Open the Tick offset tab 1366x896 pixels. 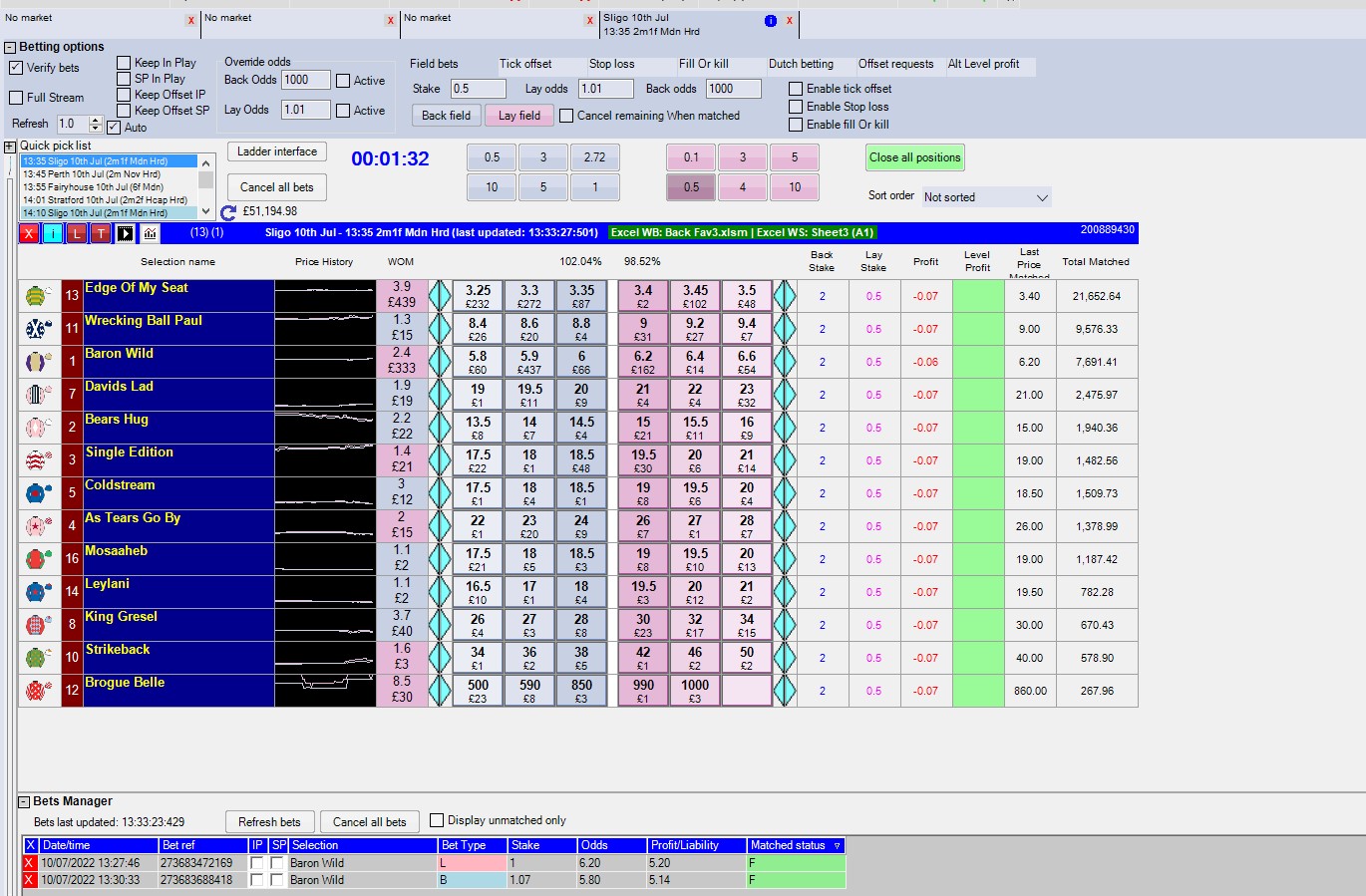point(525,64)
